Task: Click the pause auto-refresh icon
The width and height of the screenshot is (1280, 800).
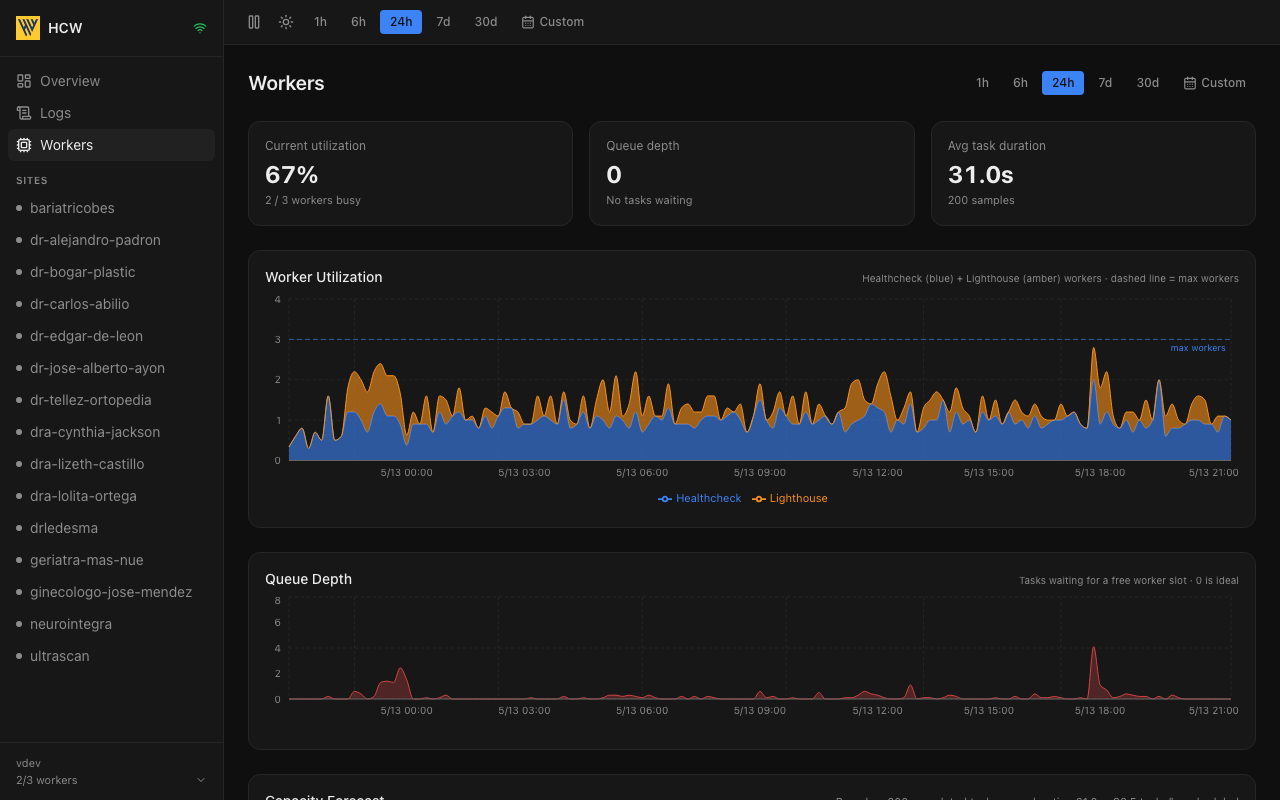Action: point(254,22)
